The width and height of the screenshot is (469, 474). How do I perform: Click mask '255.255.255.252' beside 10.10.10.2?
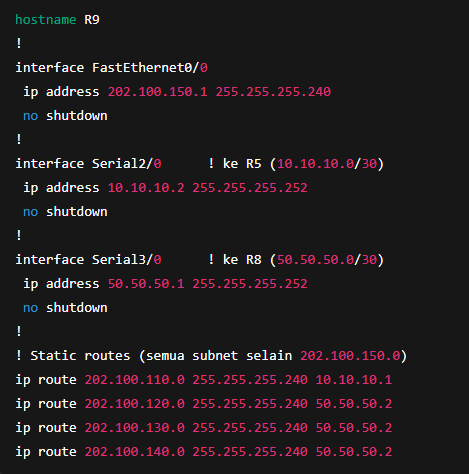[x=250, y=188]
